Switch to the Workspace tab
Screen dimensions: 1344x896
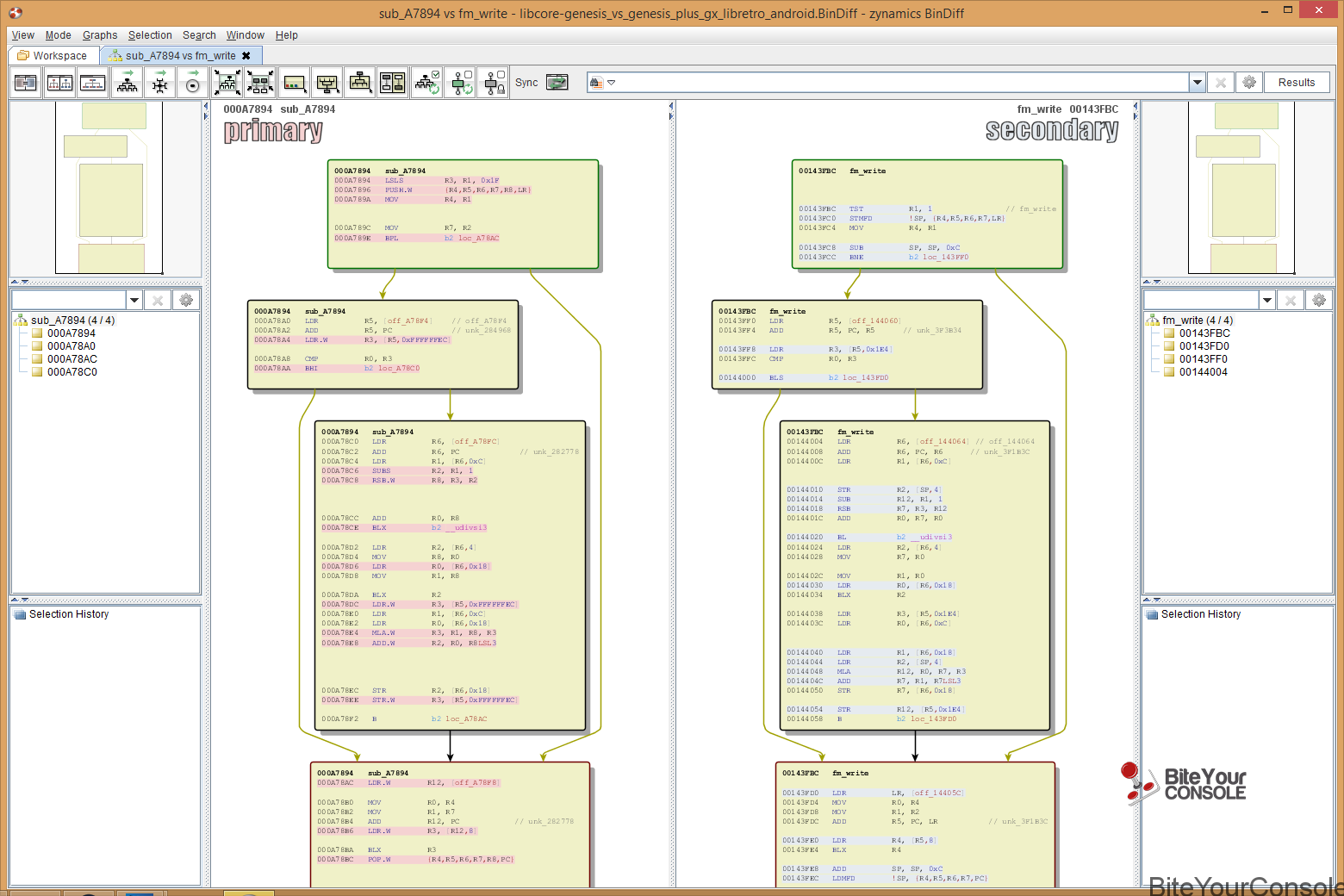click(x=53, y=55)
